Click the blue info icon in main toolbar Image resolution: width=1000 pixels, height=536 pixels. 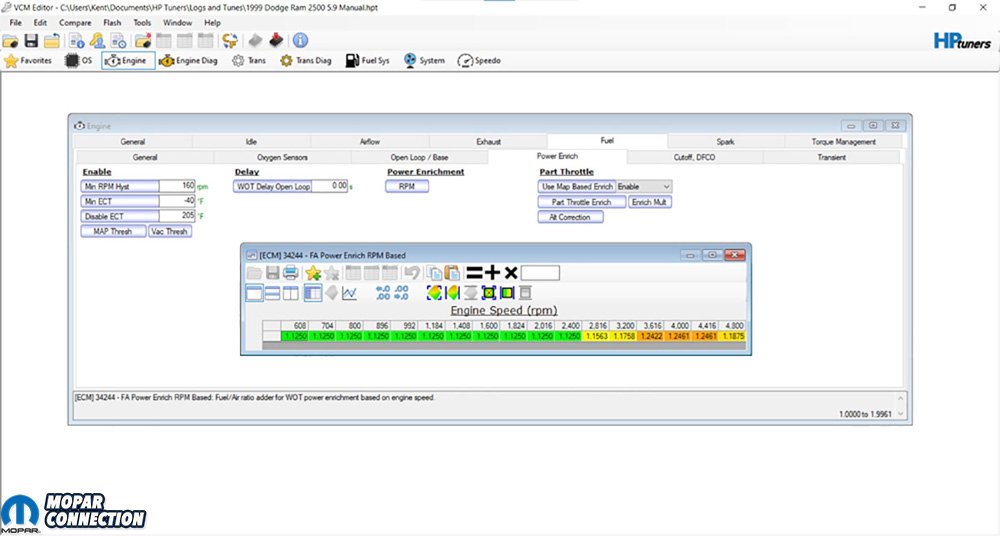299,41
